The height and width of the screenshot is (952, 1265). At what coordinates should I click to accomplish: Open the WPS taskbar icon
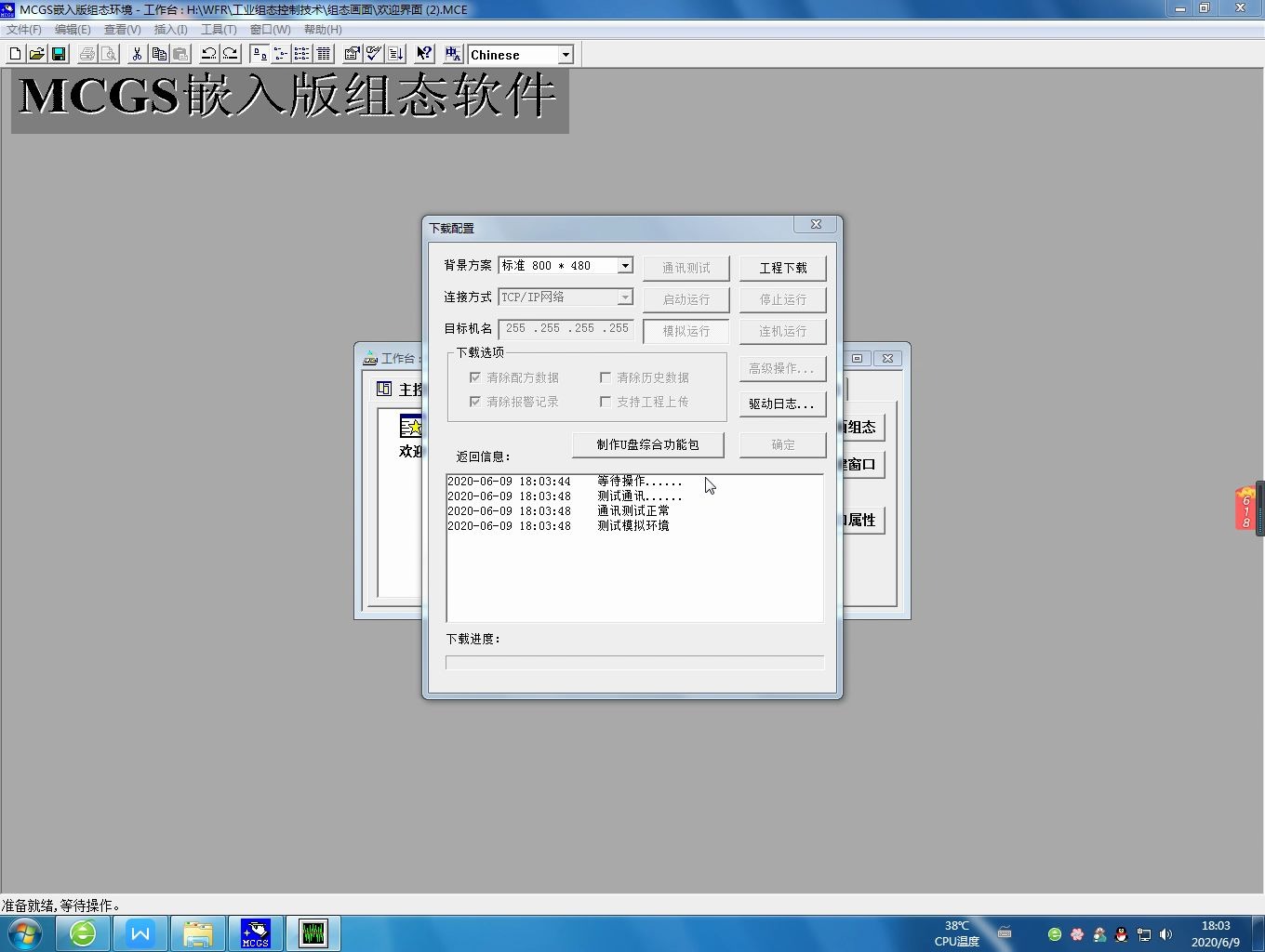pos(140,933)
